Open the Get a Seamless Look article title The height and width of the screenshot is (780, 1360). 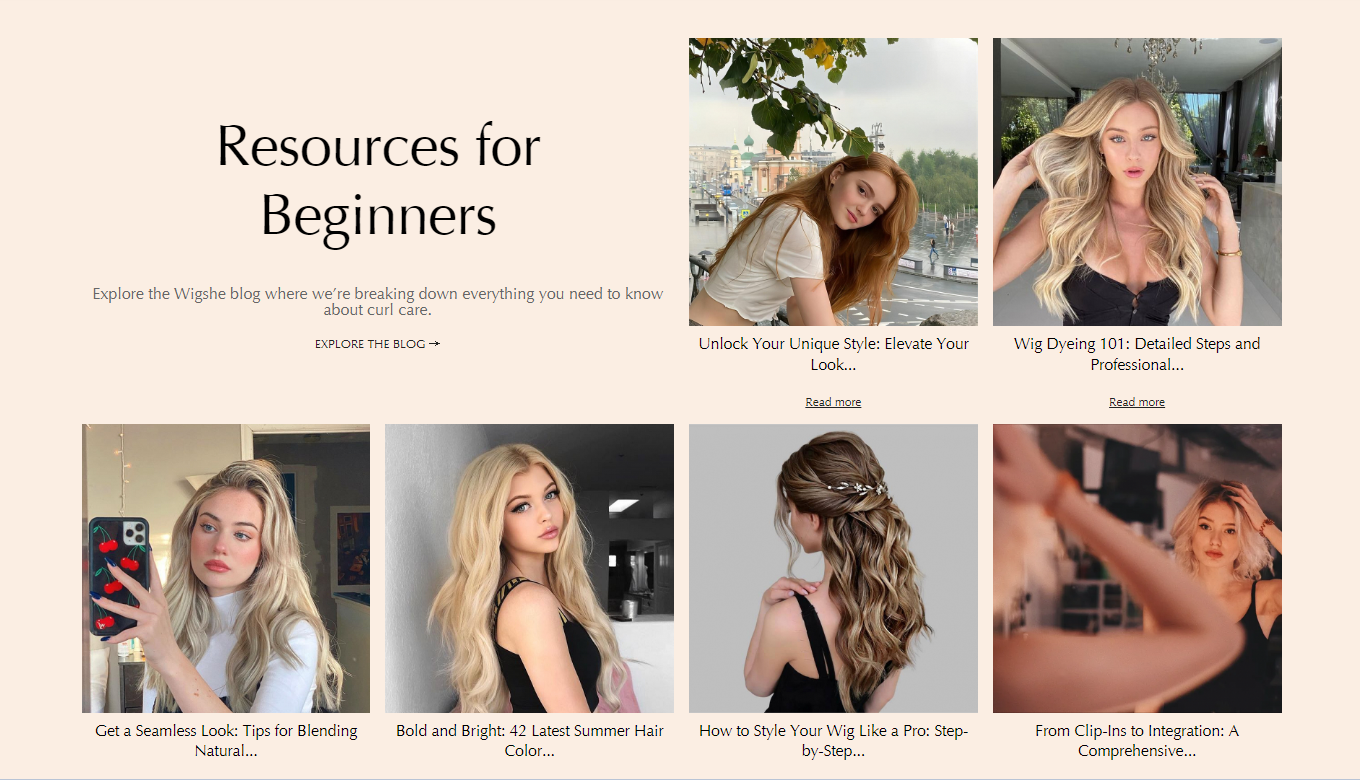tap(226, 741)
